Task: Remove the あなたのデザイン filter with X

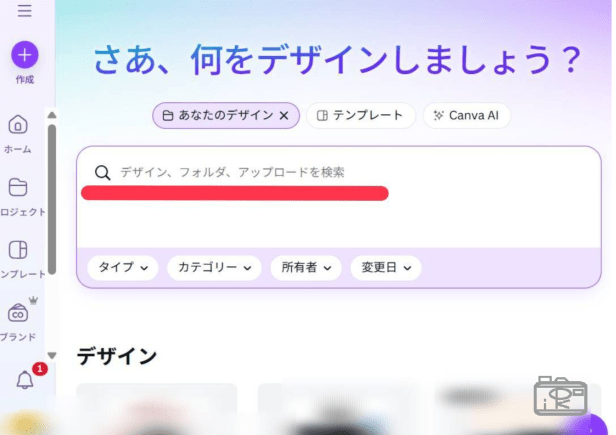Action: point(284,116)
